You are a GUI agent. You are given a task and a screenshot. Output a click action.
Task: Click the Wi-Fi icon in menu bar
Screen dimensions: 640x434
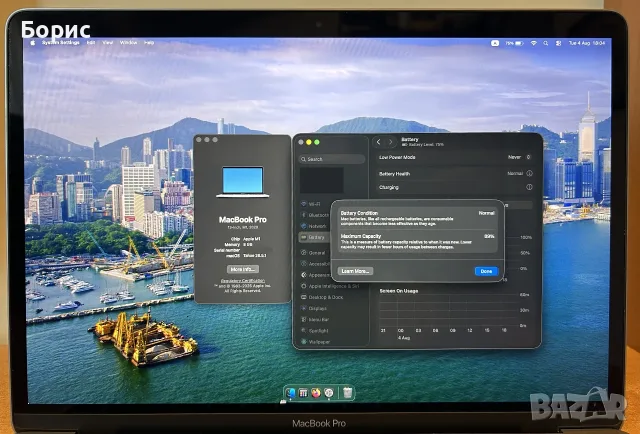pos(533,43)
